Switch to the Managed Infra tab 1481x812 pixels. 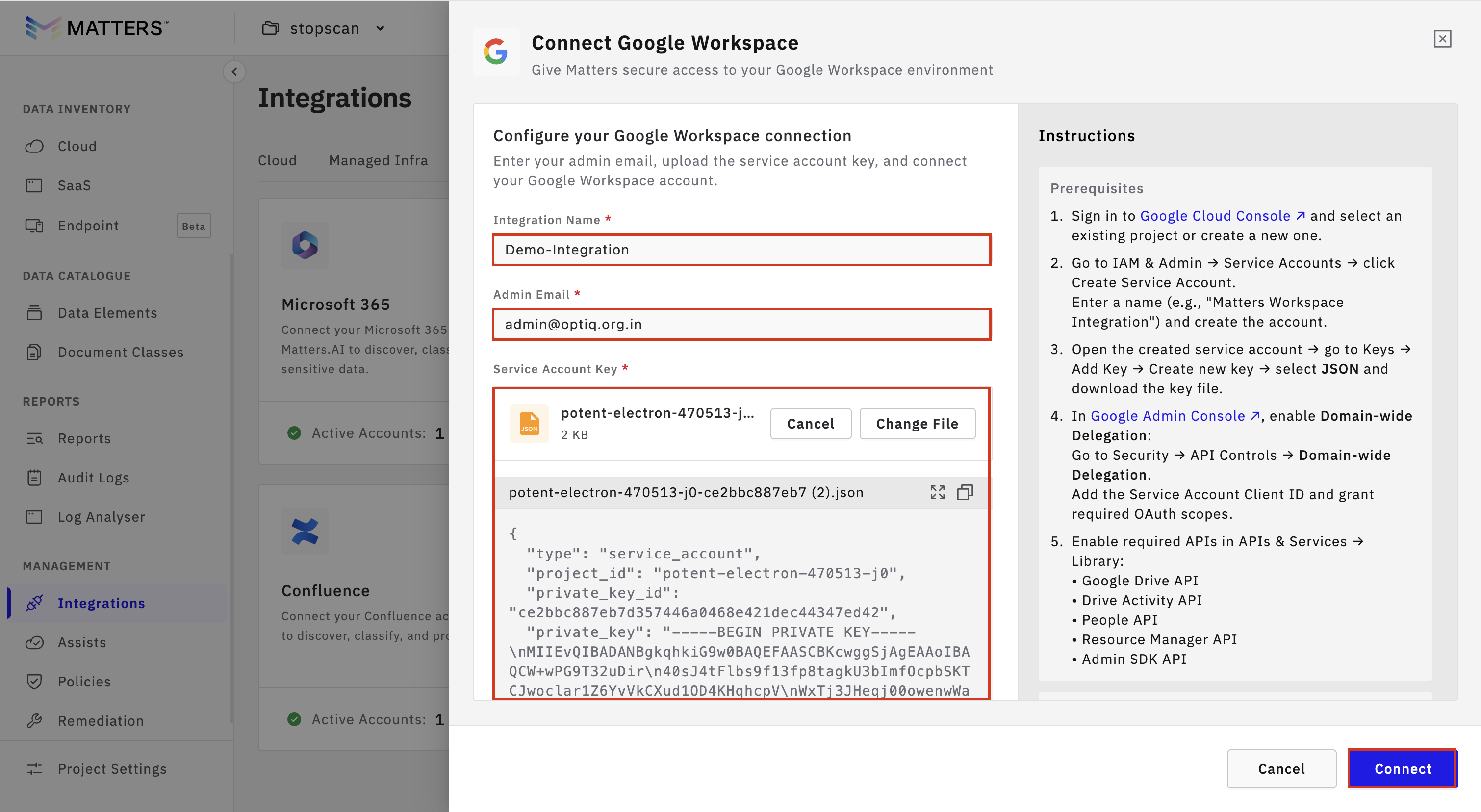[x=378, y=160]
